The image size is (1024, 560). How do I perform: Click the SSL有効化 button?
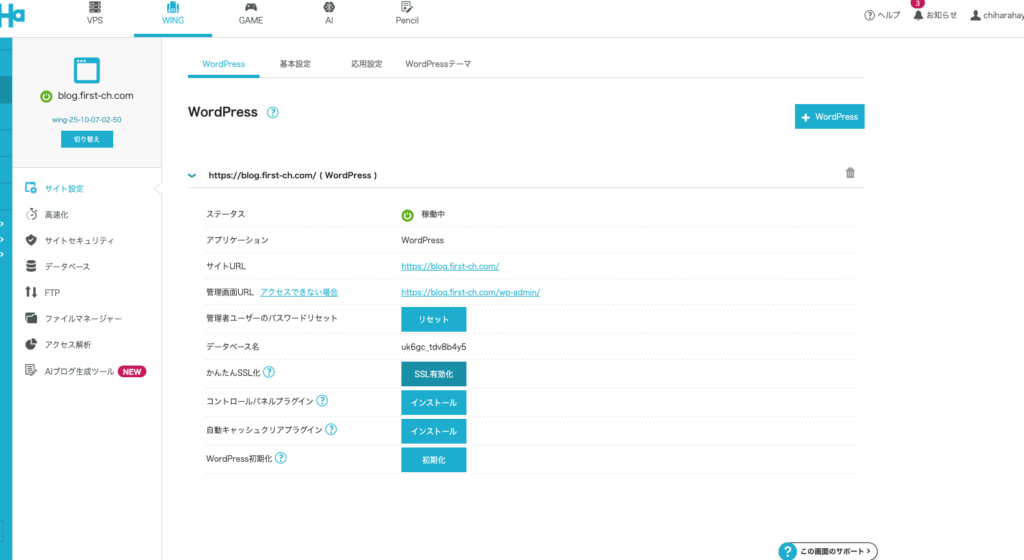tap(433, 374)
